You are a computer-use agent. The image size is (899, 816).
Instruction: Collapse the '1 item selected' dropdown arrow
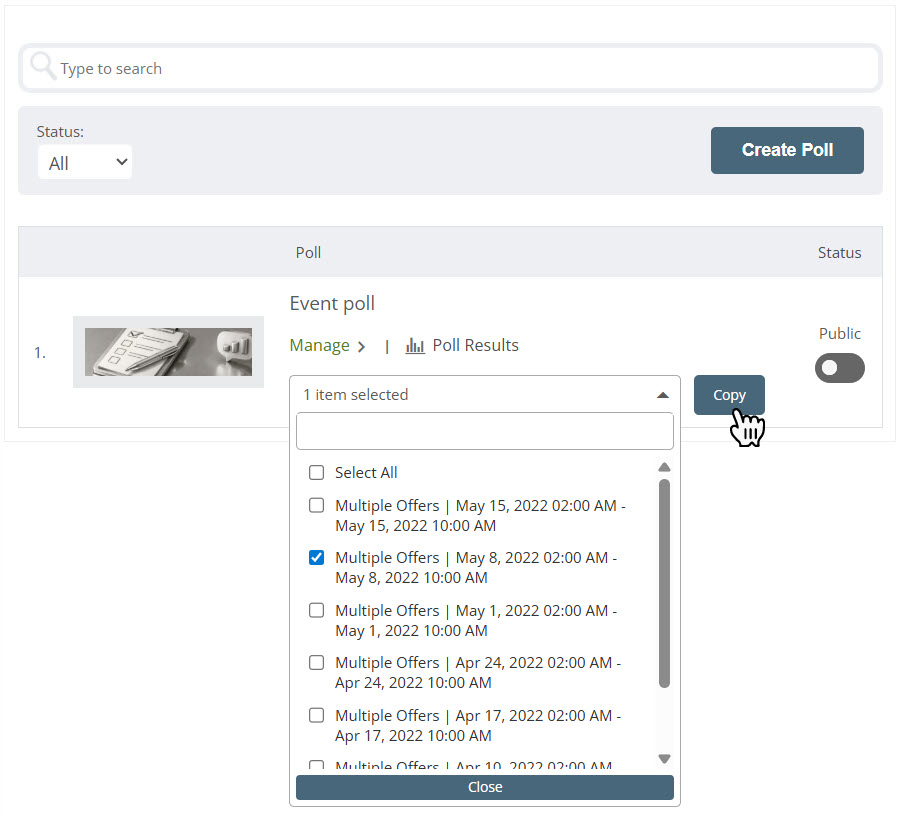click(662, 395)
